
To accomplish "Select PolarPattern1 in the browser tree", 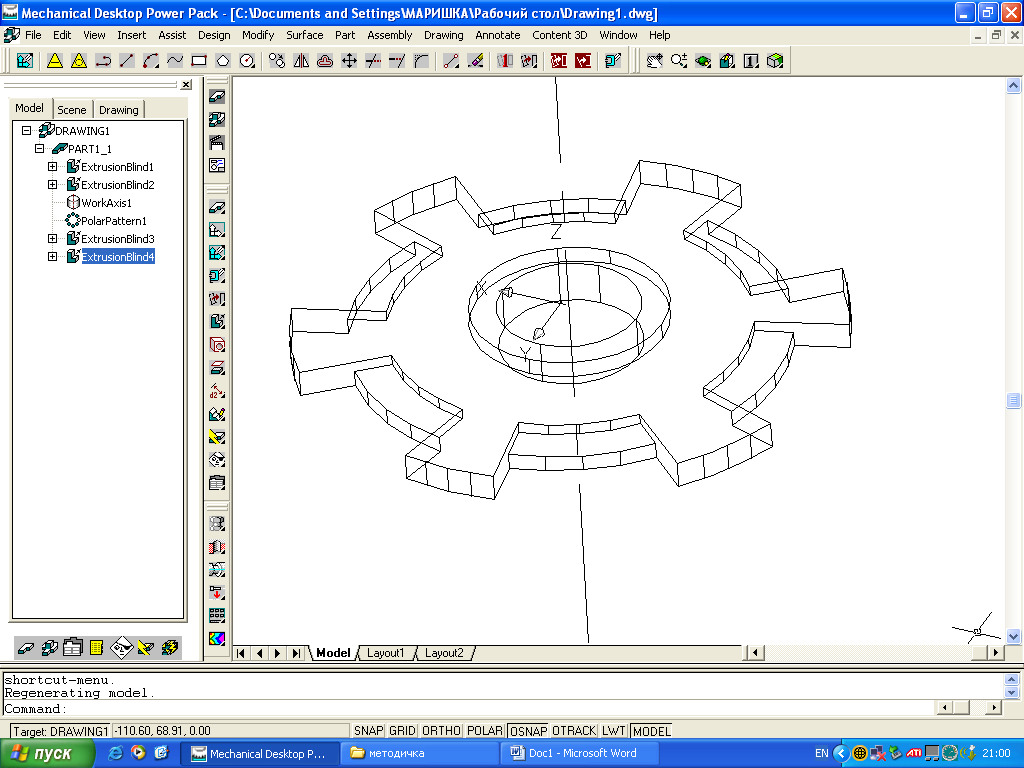I will point(114,221).
